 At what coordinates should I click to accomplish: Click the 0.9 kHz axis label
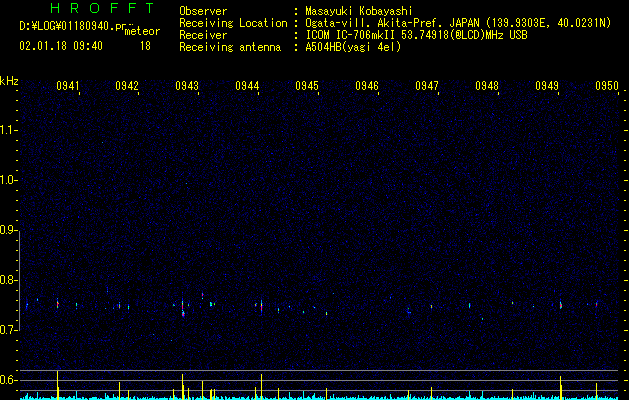coord(7,230)
